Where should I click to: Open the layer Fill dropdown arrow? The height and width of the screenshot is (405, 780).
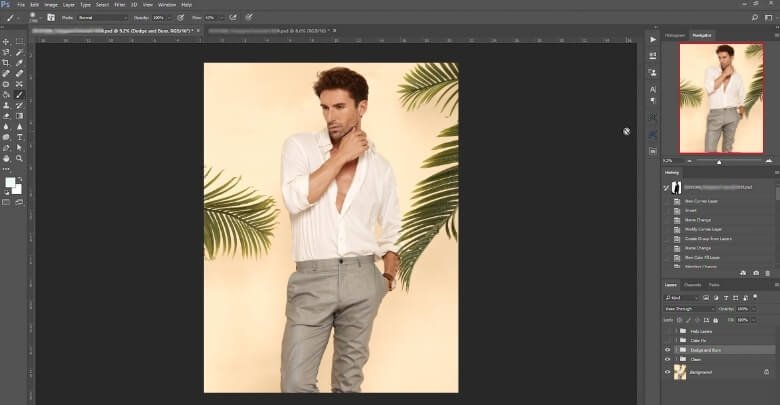[x=753, y=320]
